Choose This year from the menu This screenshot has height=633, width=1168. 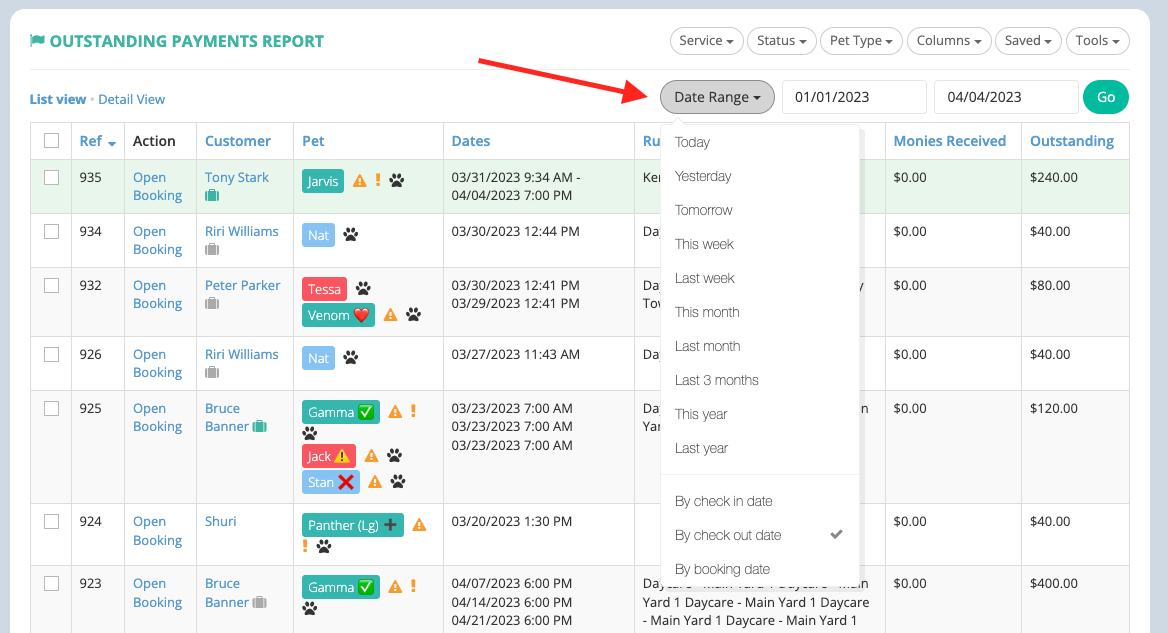click(701, 415)
